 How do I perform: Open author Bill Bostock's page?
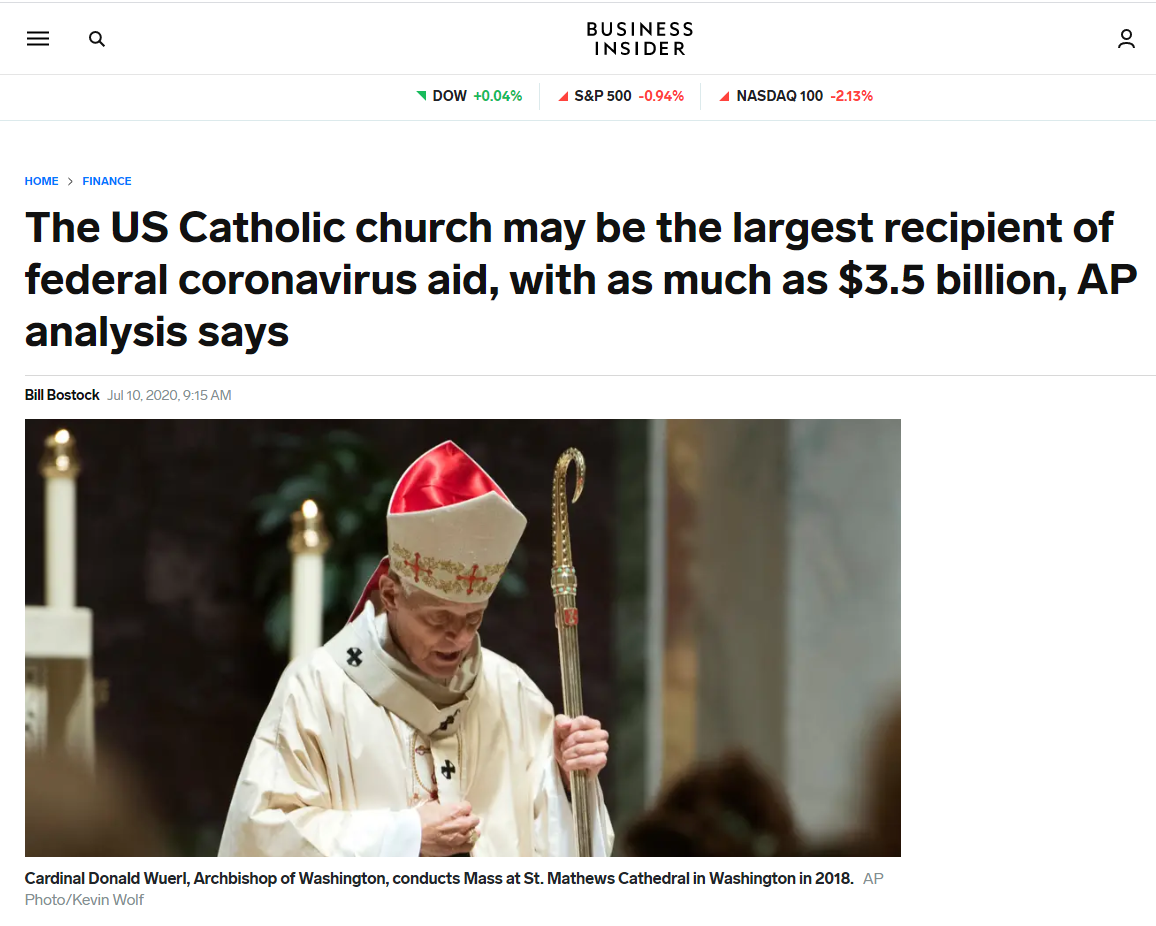[x=62, y=395]
